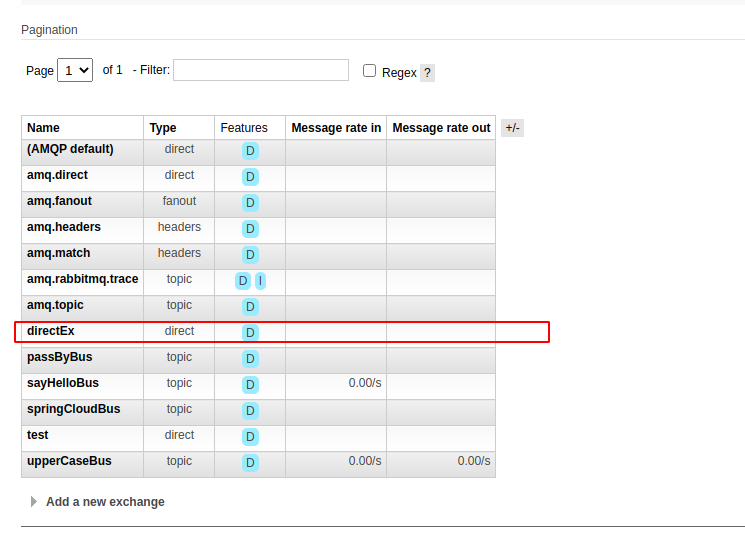Image resolution: width=745 pixels, height=533 pixels.
Task: Click the durable D badge for amq.topic
Action: click(250, 307)
